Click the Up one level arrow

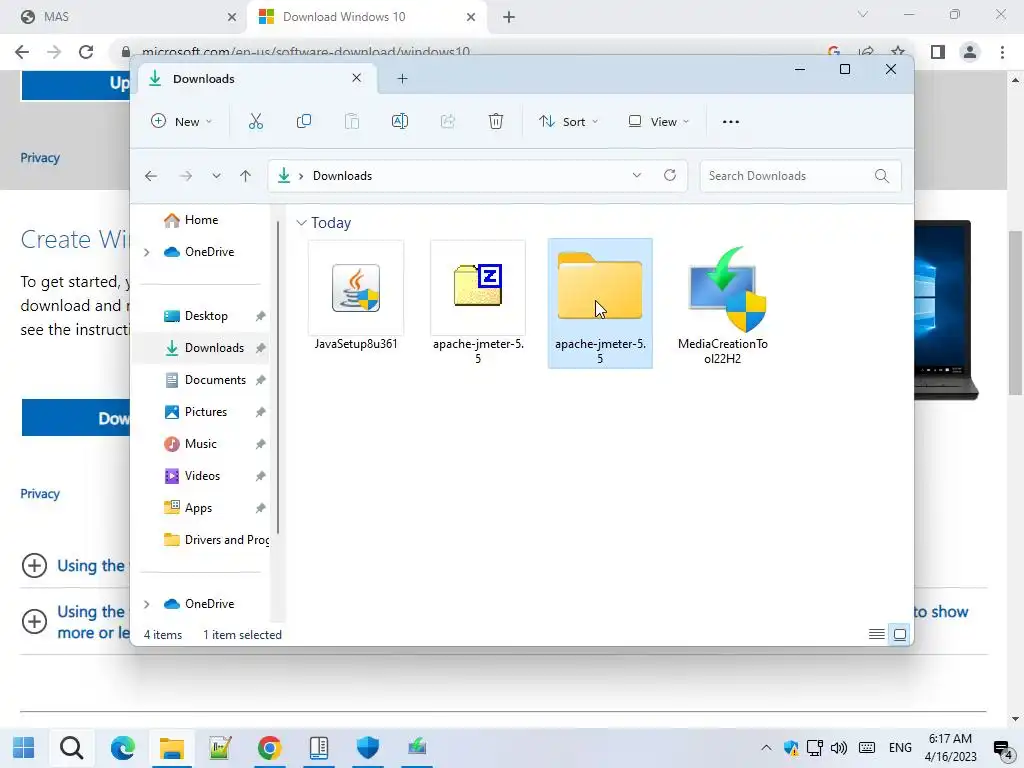246,176
